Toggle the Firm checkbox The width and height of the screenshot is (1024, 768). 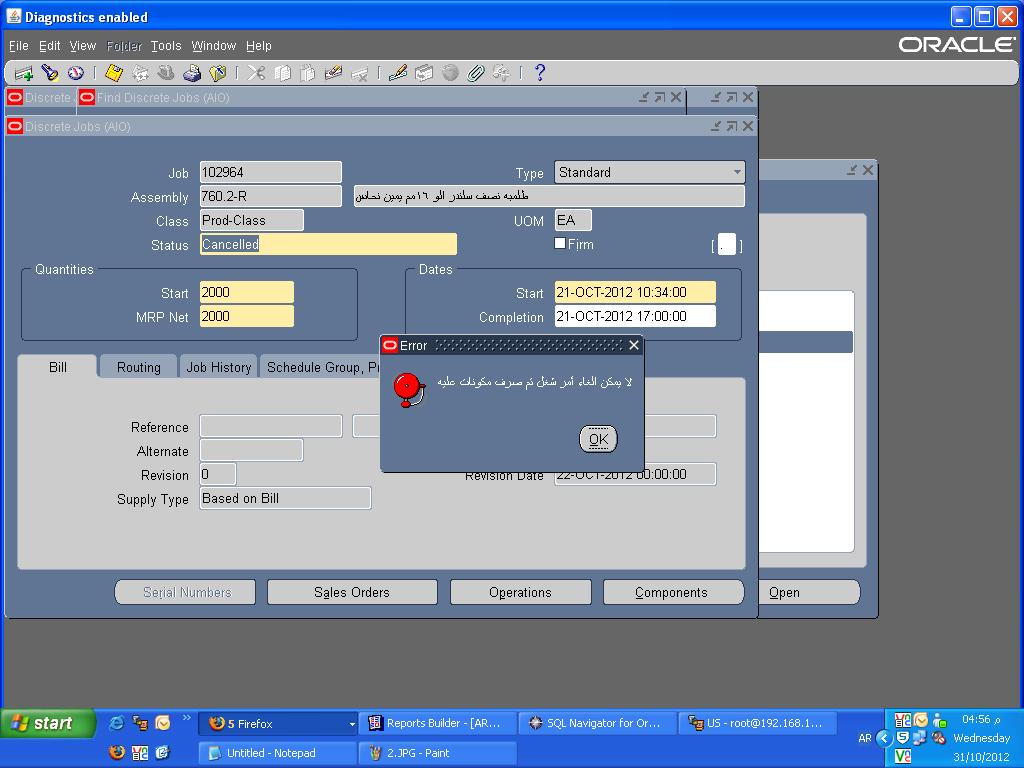[560, 243]
